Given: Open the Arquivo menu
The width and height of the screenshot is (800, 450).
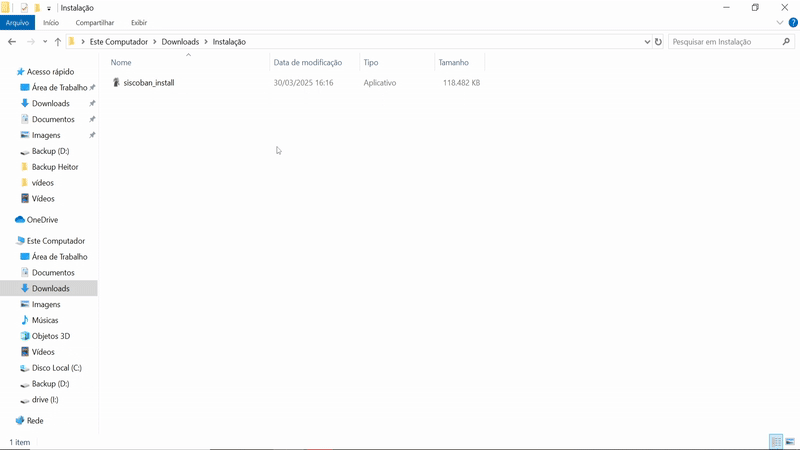Looking at the screenshot, I should click(x=17, y=22).
